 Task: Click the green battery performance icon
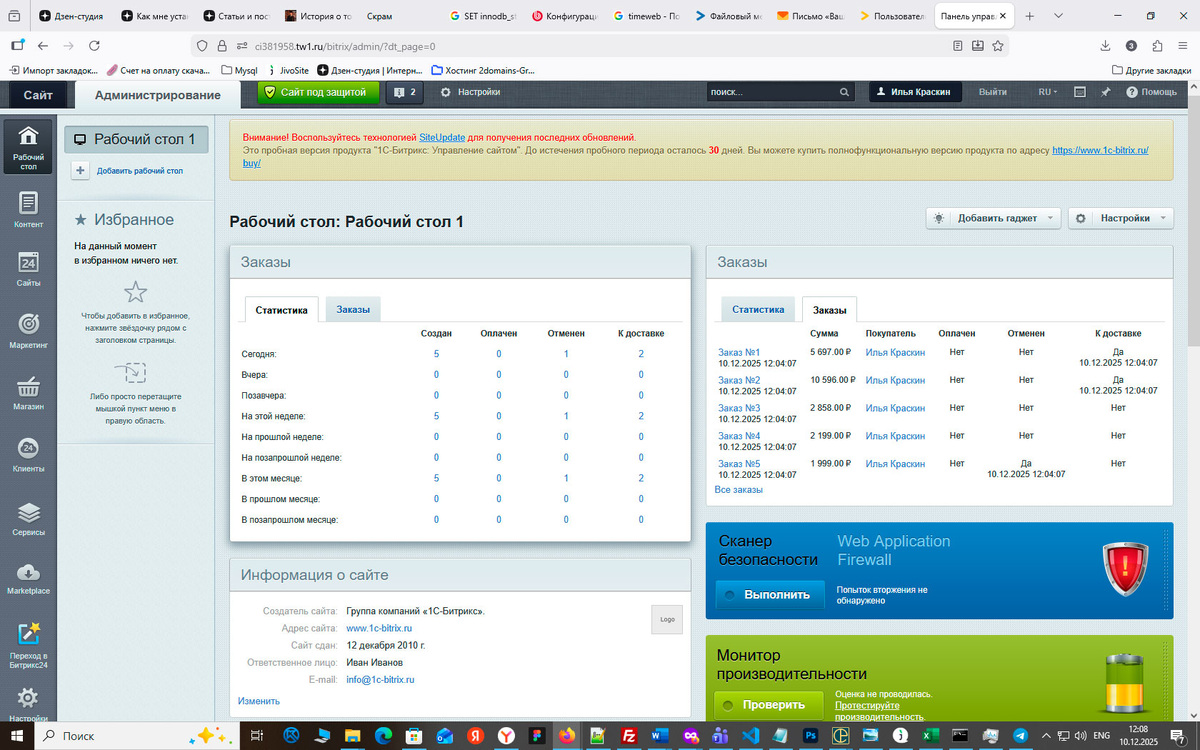coord(1126,685)
